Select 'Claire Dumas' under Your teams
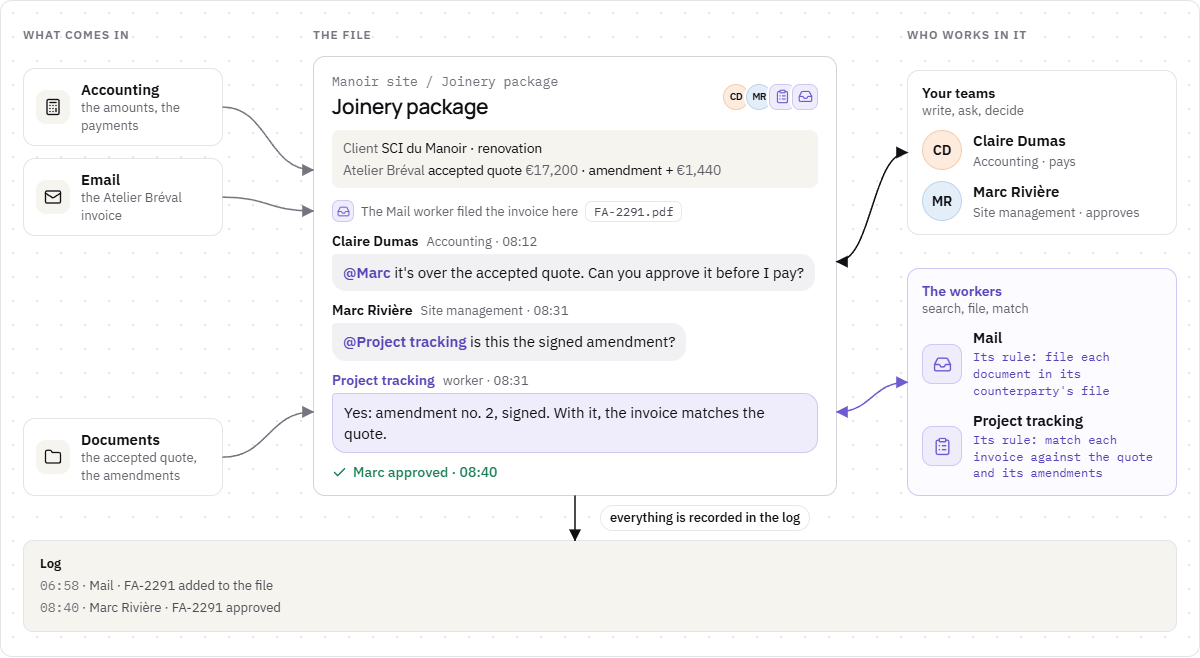The width and height of the screenshot is (1200, 658). (x=1019, y=141)
